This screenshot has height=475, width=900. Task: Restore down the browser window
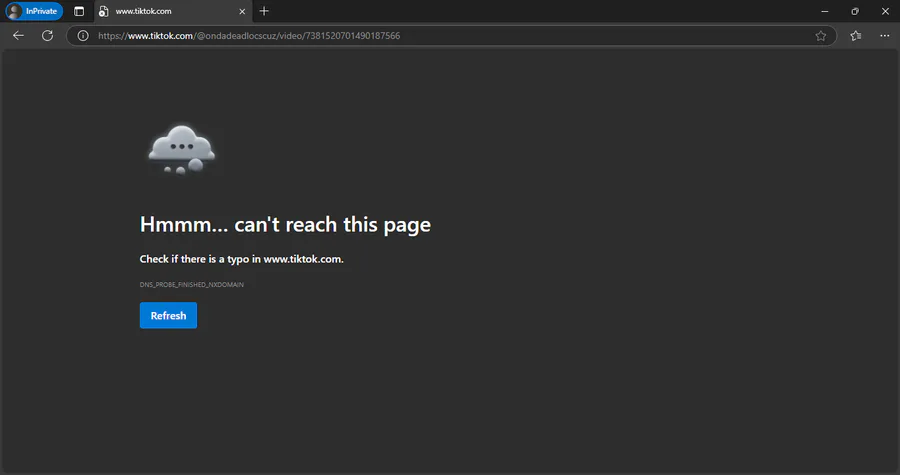click(855, 11)
